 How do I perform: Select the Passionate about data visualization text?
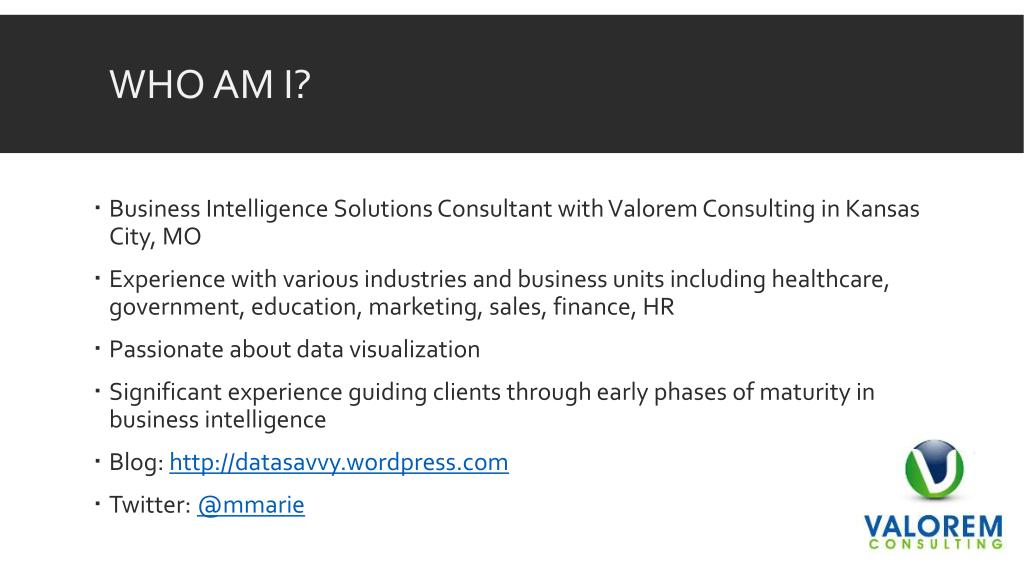tap(295, 349)
